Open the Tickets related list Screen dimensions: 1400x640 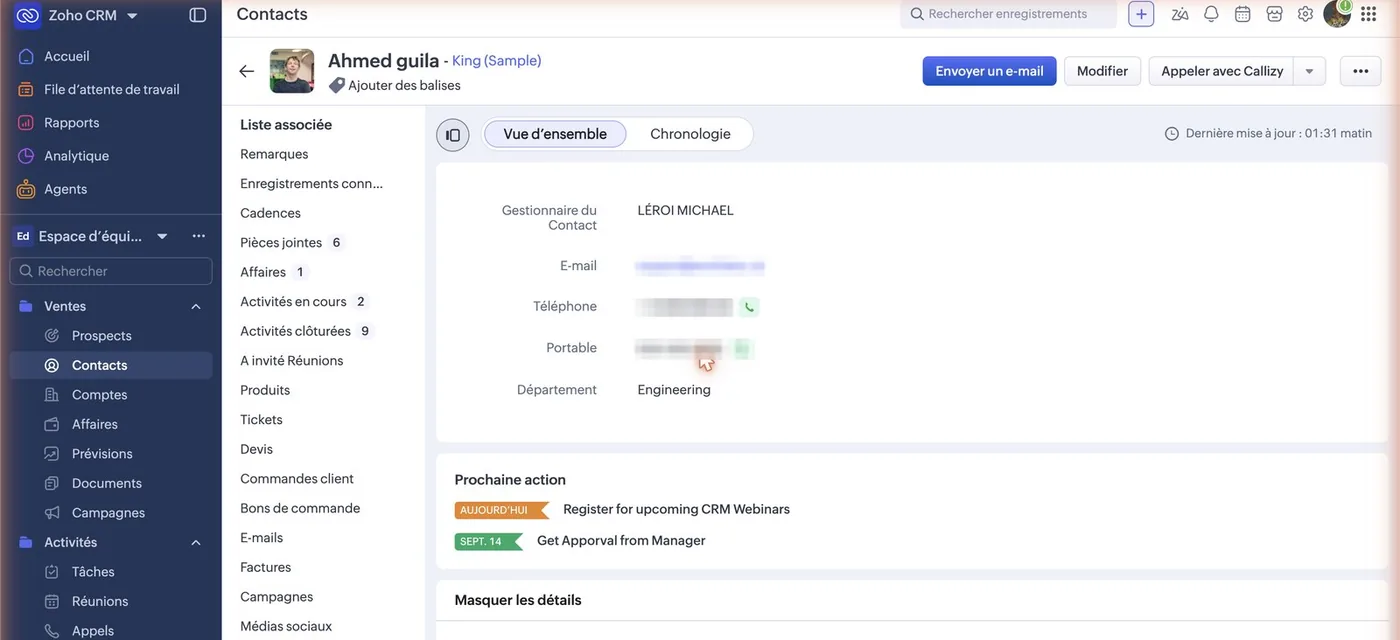(x=261, y=419)
